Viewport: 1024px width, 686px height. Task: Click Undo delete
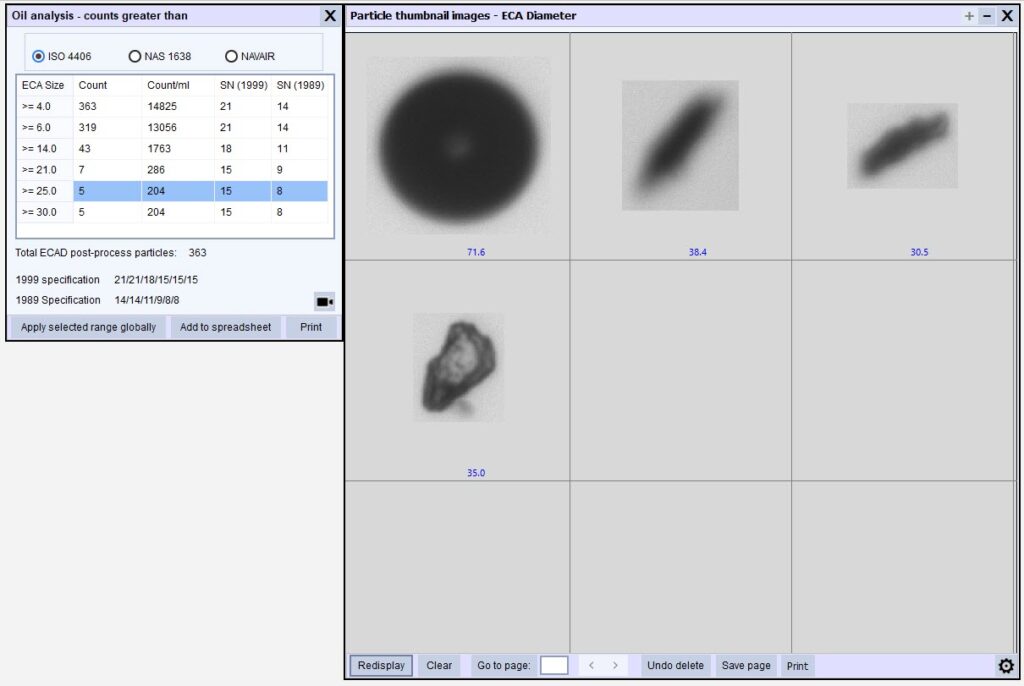click(675, 665)
